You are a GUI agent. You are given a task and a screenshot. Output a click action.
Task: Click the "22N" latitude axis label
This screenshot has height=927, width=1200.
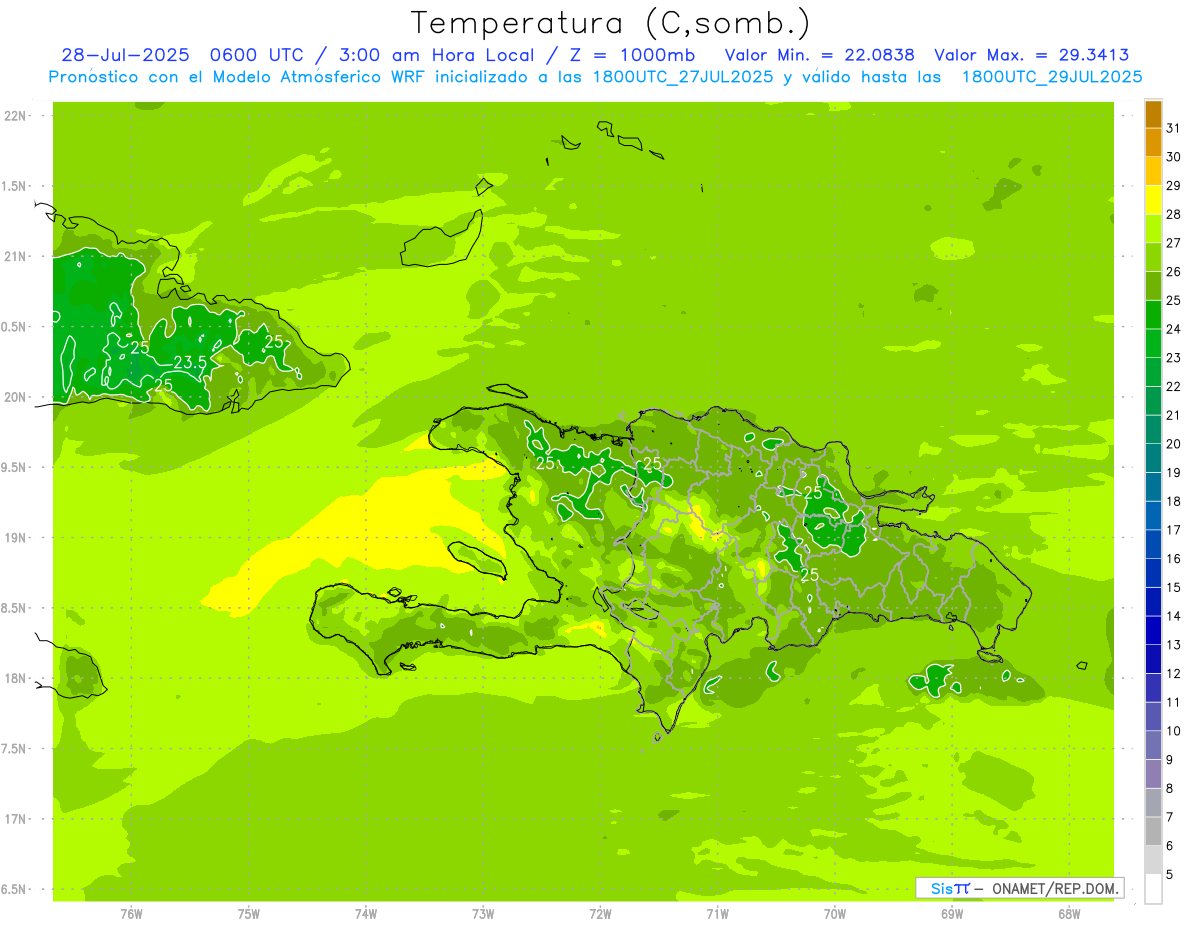15,116
